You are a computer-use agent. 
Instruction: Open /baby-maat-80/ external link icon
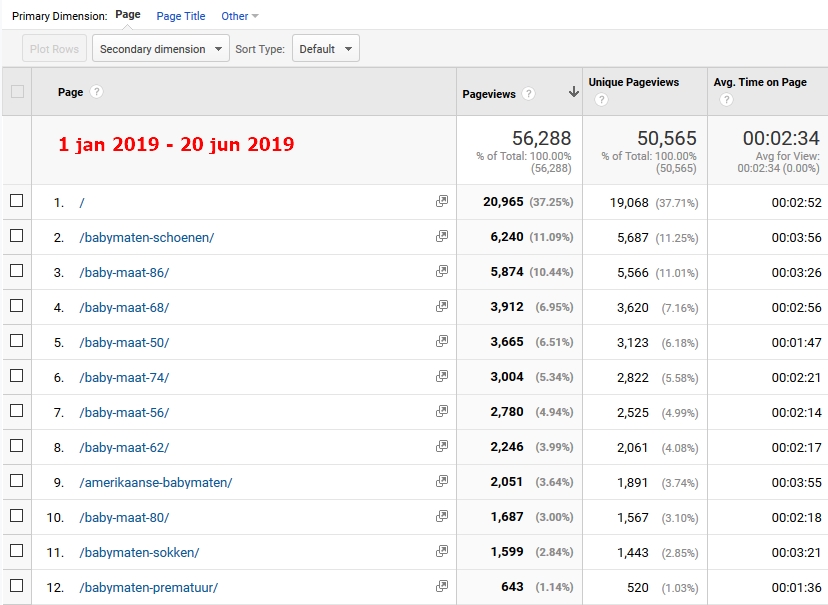point(442,516)
